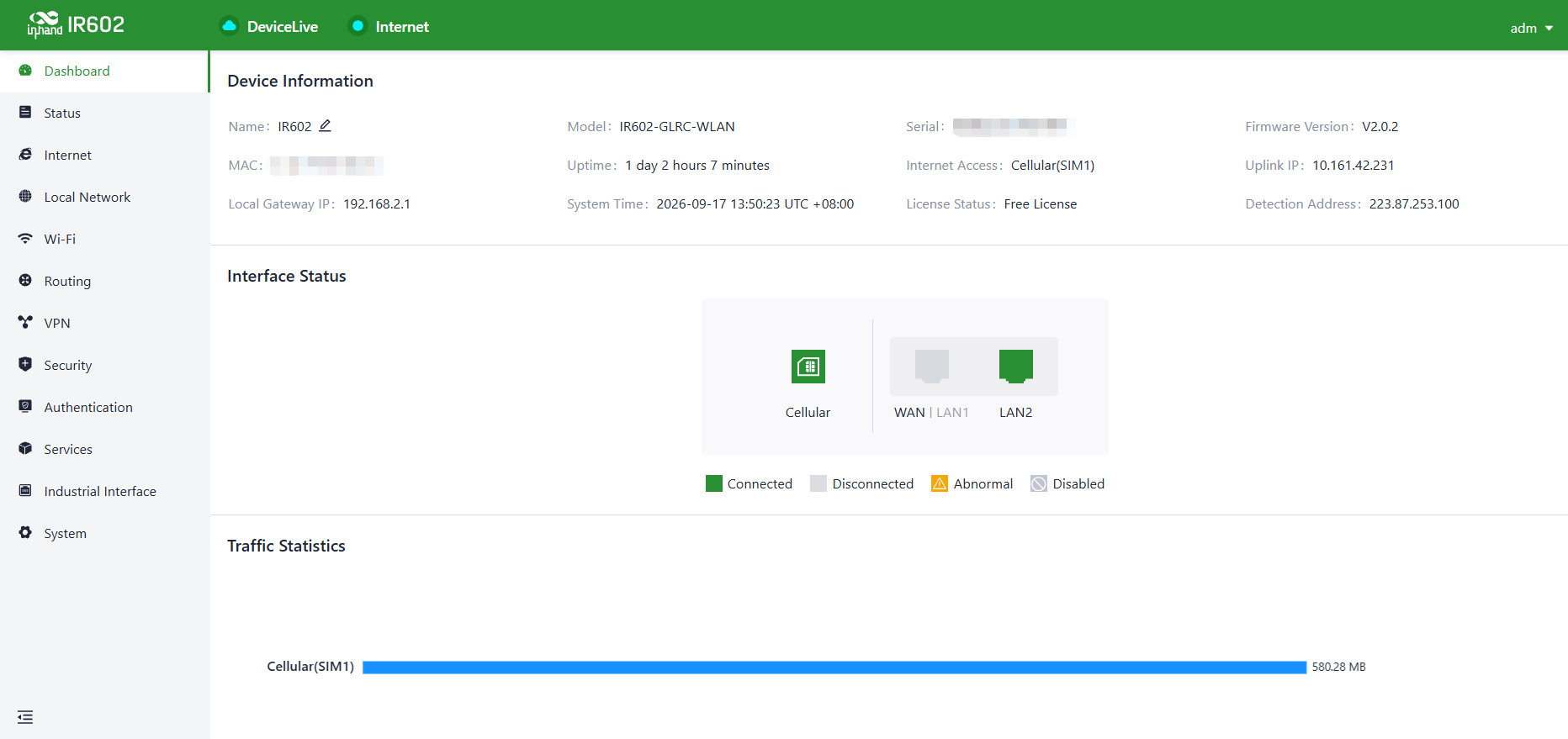This screenshot has height=739, width=1568.
Task: Click the Free License status text
Action: 1041,204
